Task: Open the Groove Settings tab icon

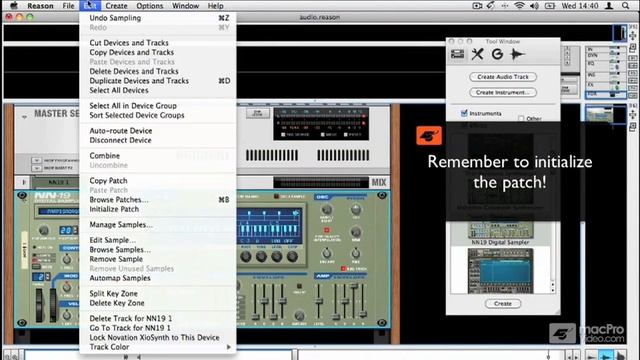Action: click(x=497, y=54)
